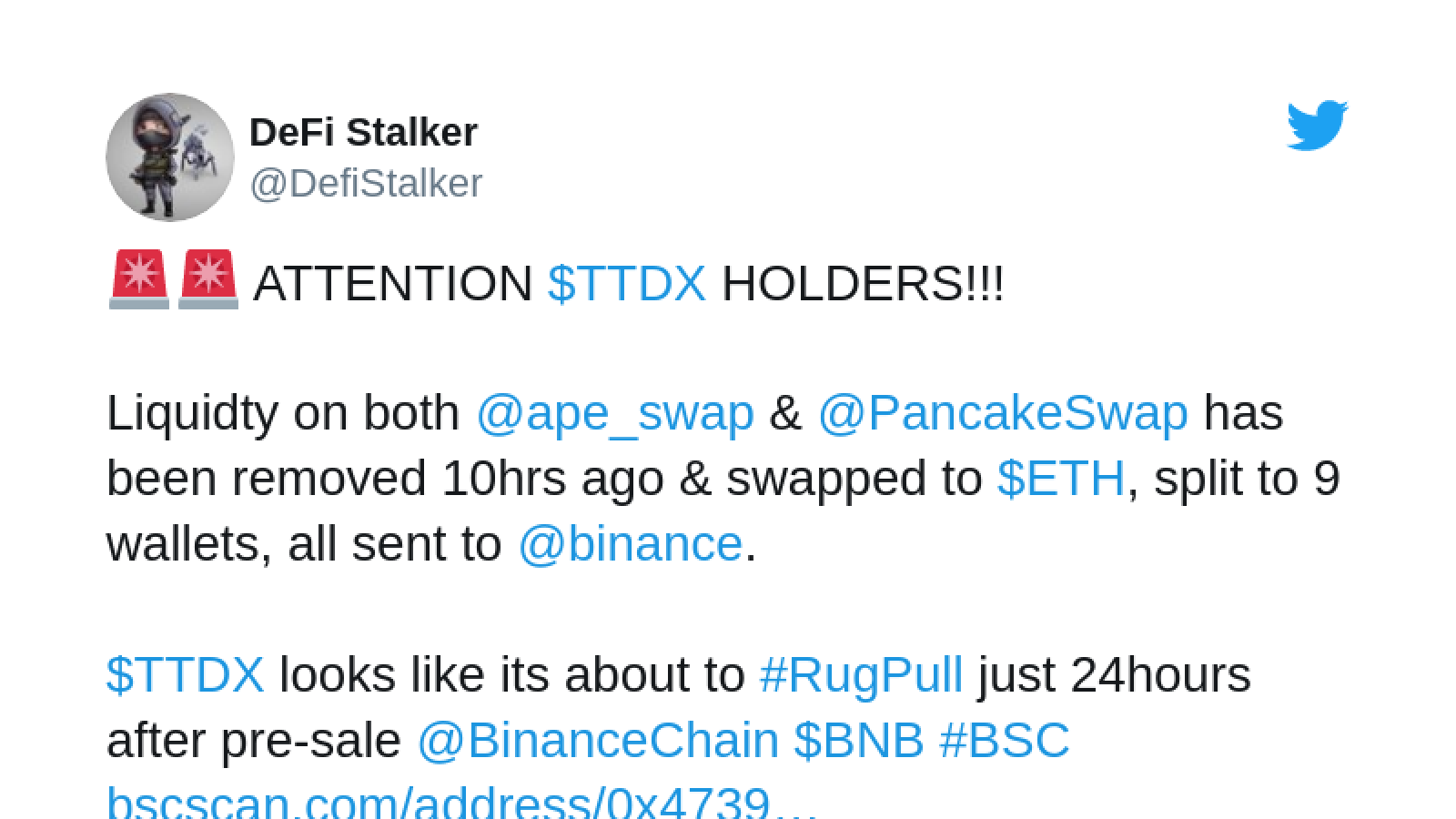Follow the @PancakeSwap mention link
The height and width of the screenshot is (819, 1456).
1003,413
